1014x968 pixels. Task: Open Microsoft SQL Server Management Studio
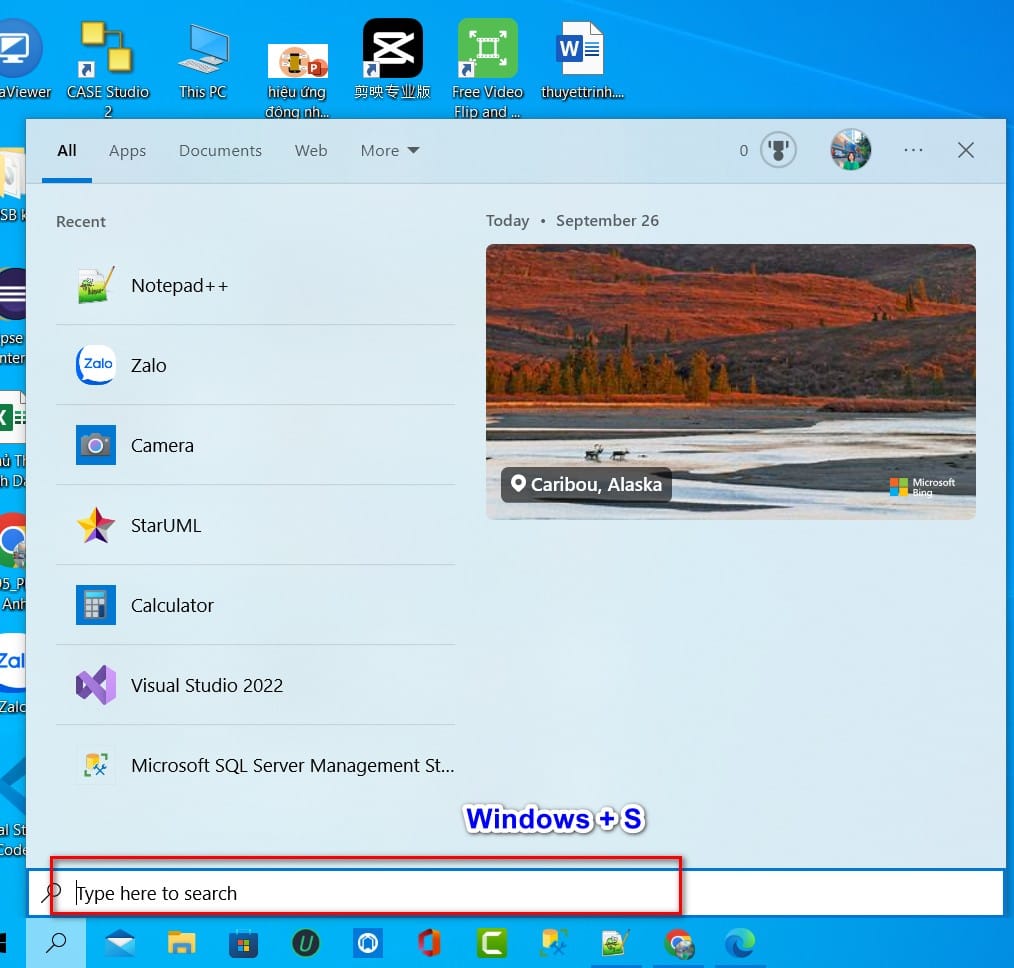click(x=255, y=766)
